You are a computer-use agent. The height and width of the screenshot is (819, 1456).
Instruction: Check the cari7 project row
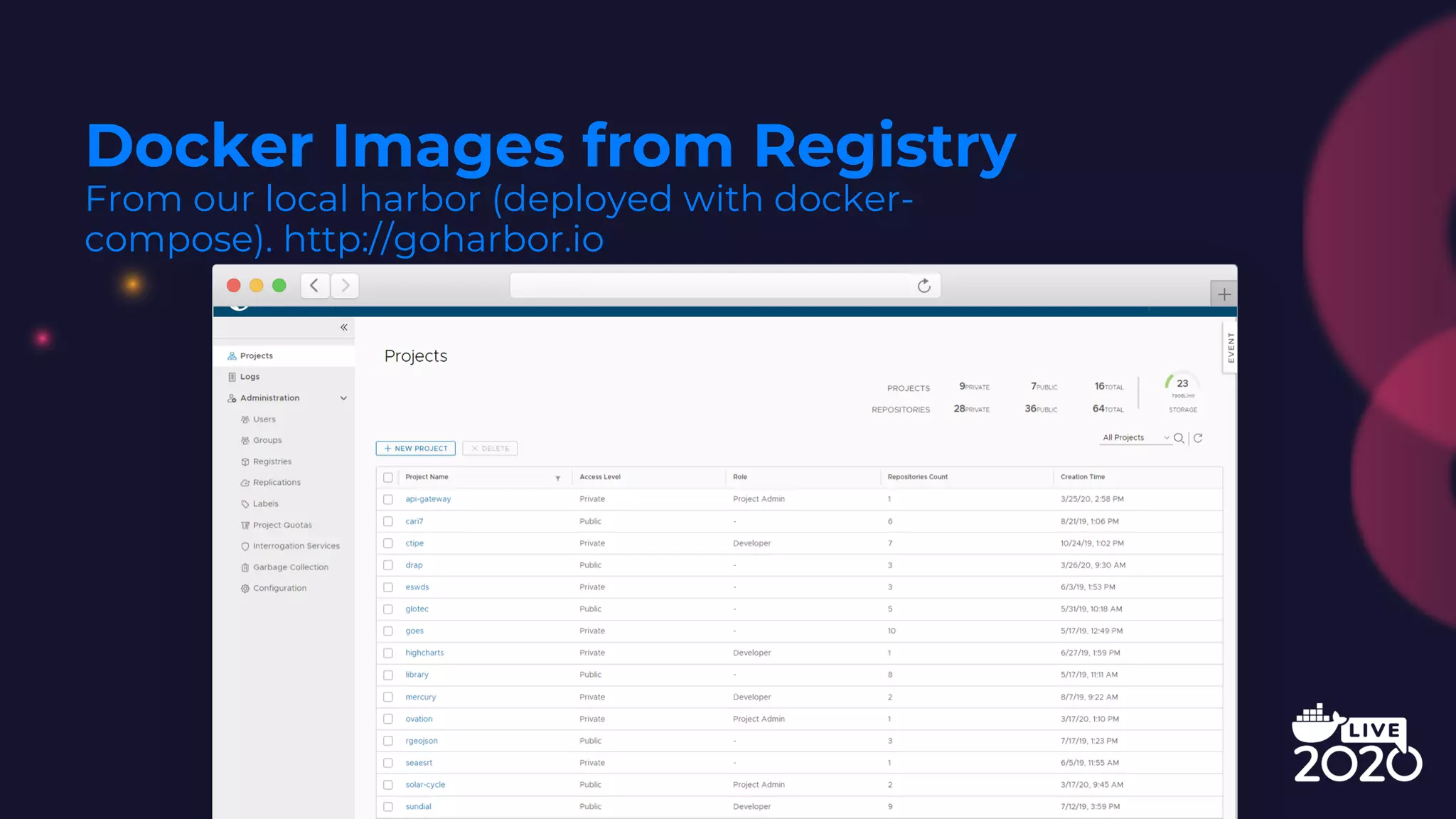[x=388, y=522]
